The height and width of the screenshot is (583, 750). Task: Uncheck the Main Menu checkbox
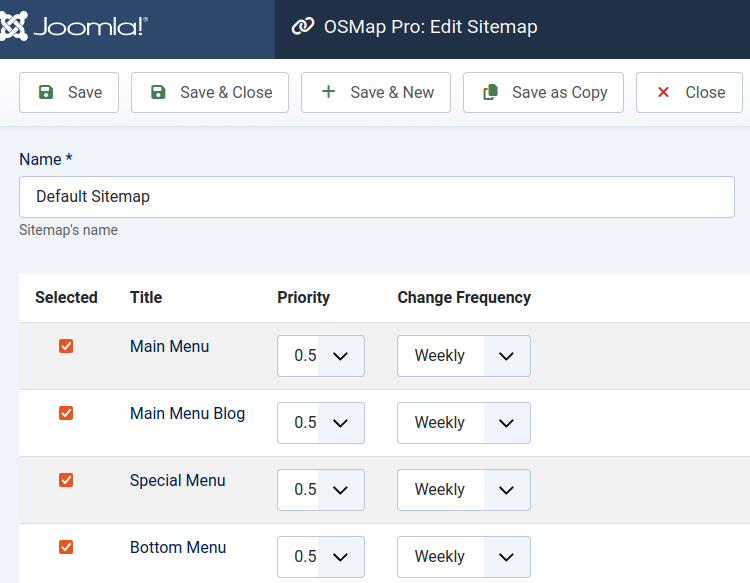(66, 346)
